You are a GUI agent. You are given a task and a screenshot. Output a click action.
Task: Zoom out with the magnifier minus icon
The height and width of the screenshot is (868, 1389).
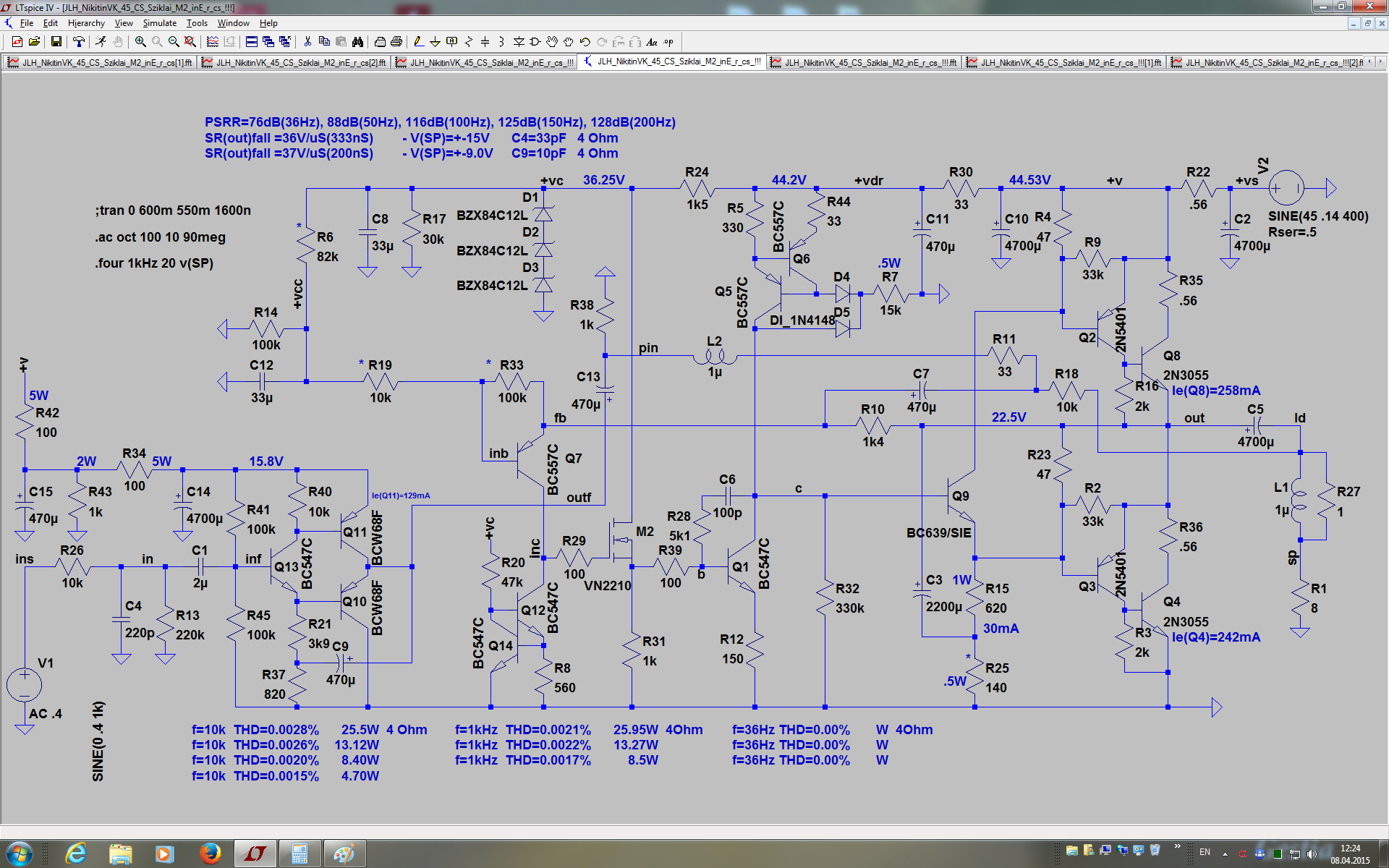[x=174, y=42]
